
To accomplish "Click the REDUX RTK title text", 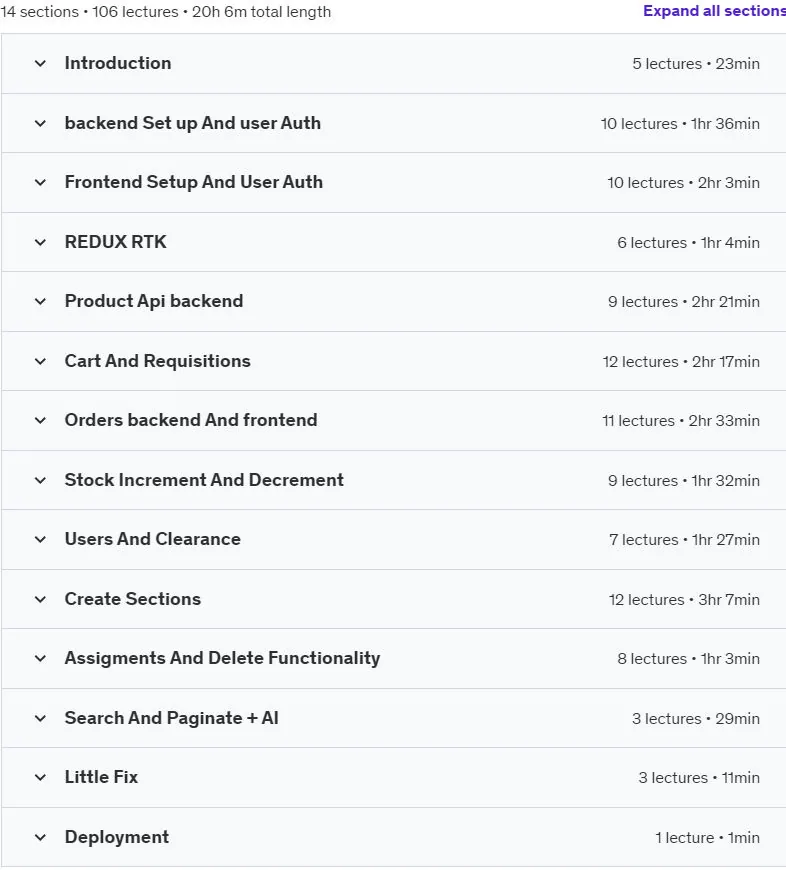I will click(x=115, y=242).
